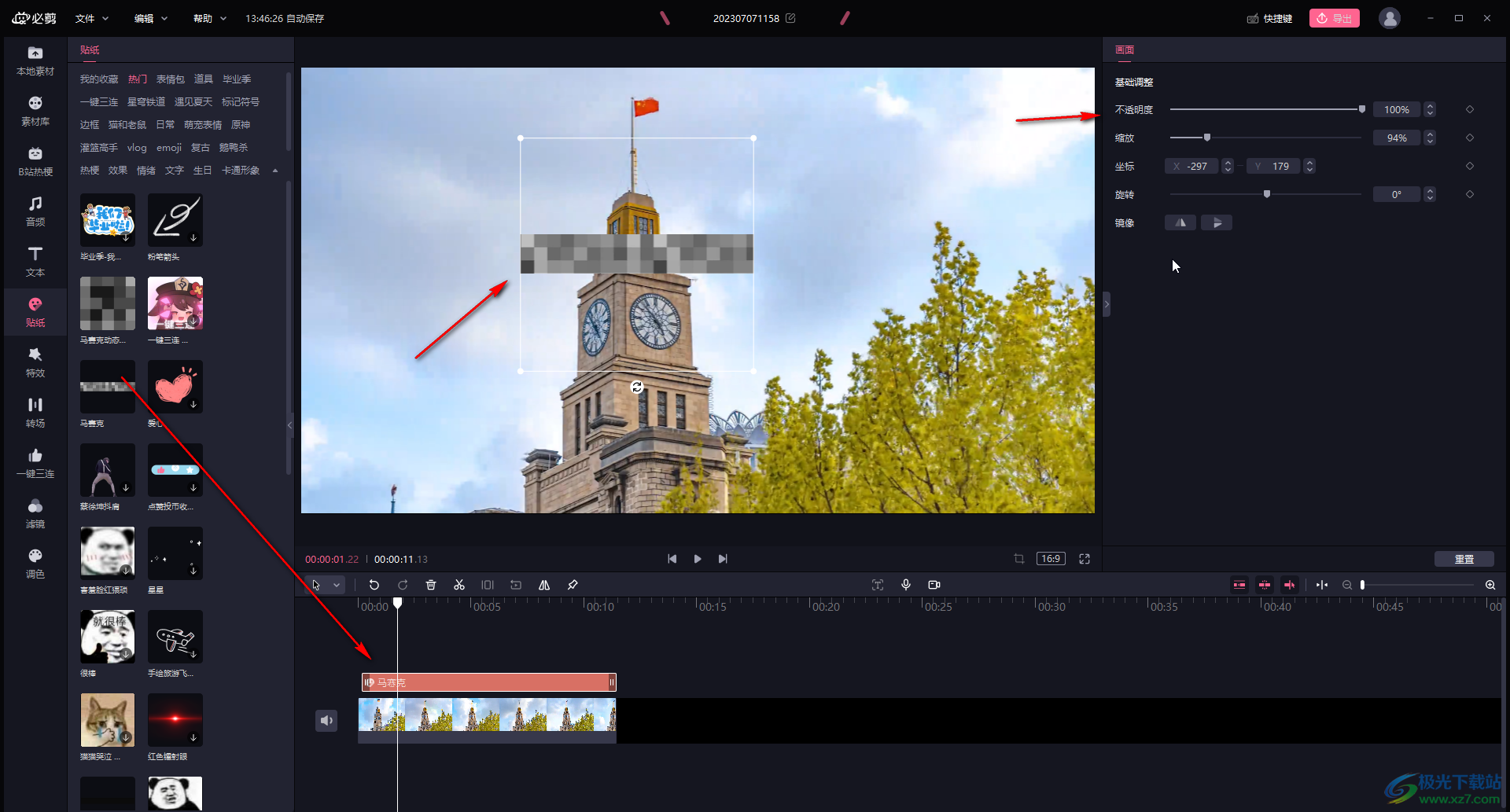
Task: Jump to previous frame button
Action: 672,559
